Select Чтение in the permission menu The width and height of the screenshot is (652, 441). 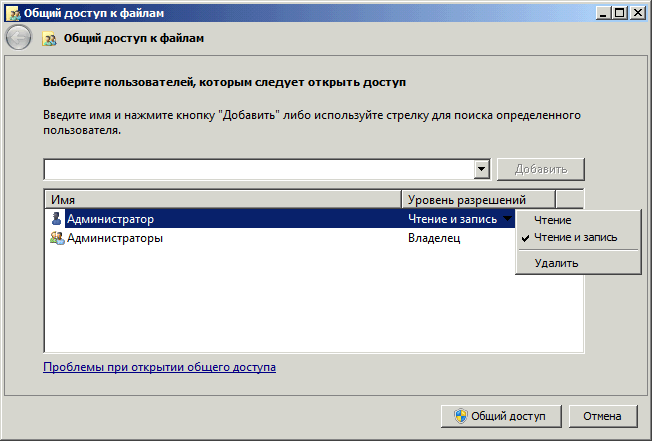click(x=578, y=220)
